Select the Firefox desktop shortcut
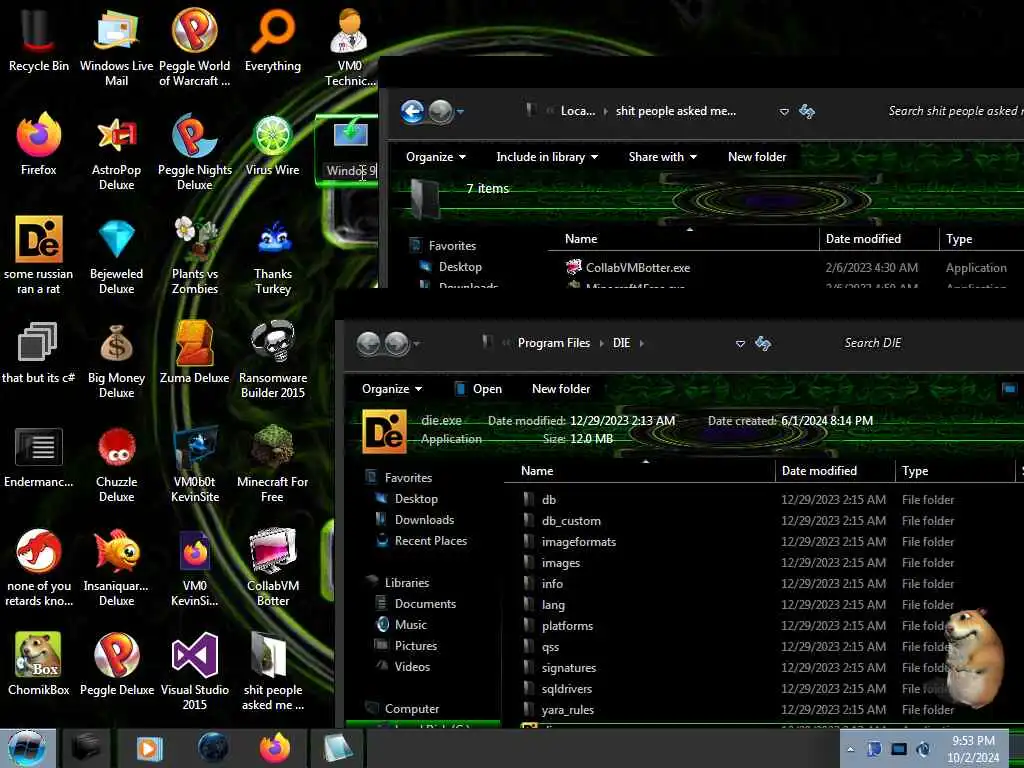This screenshot has width=1024, height=768. [x=39, y=145]
